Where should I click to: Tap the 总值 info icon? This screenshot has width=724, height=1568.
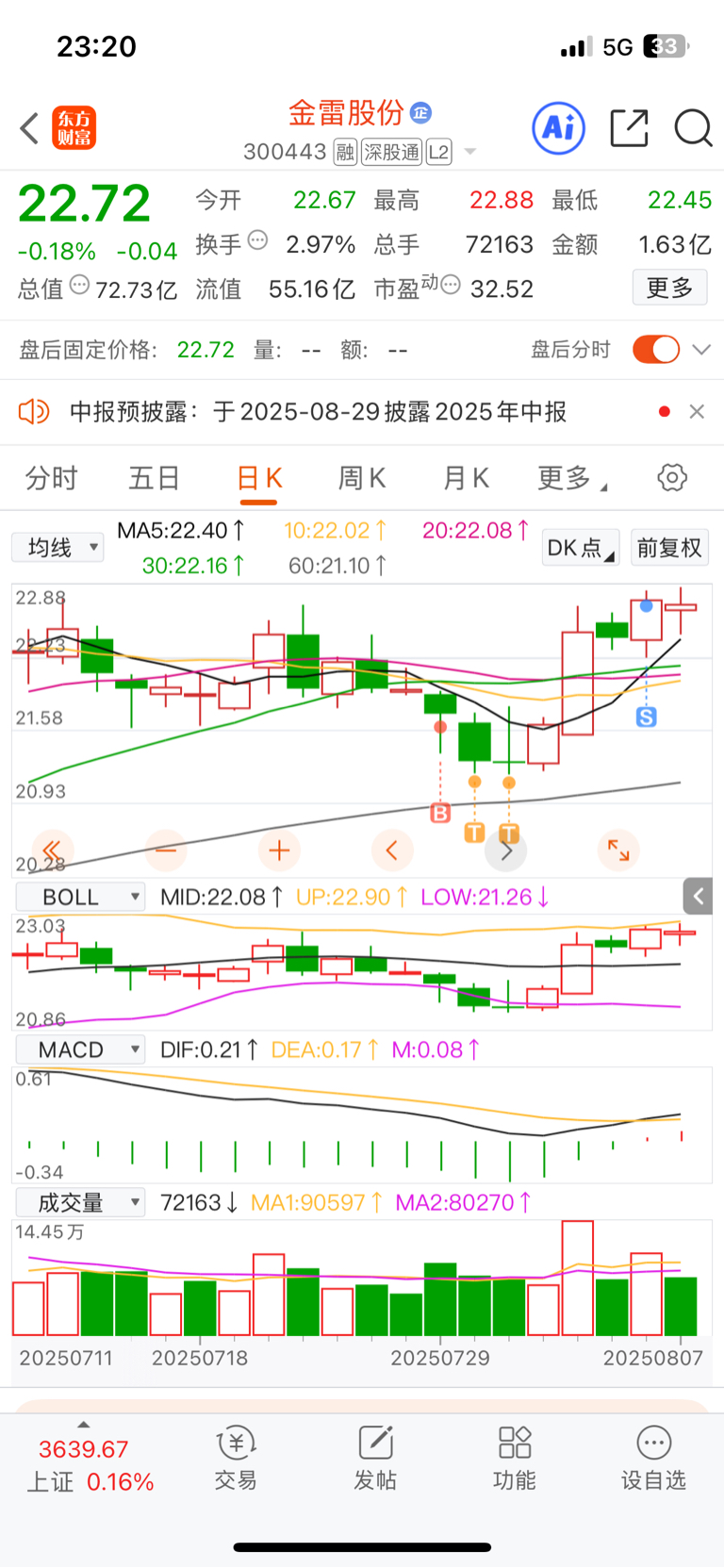point(80,285)
